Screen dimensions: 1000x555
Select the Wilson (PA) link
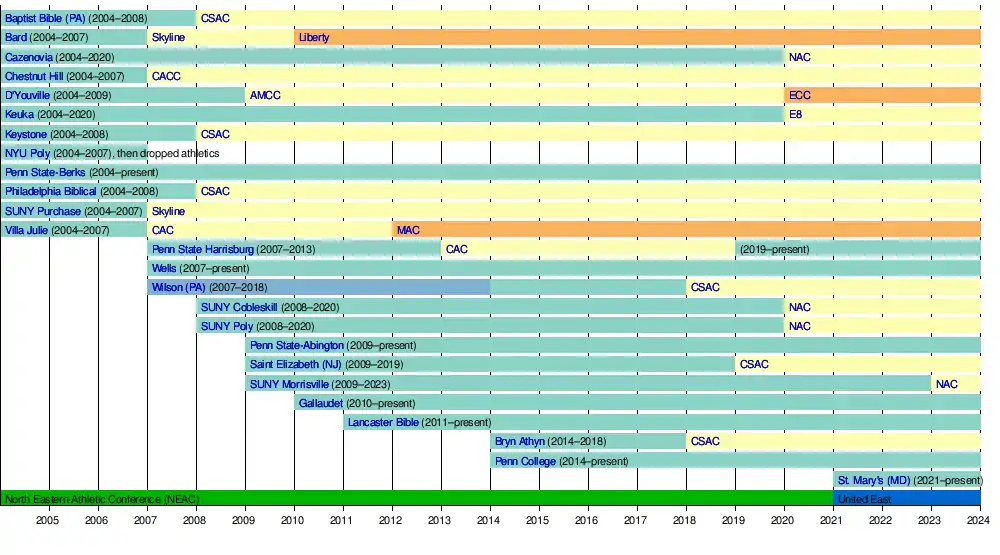(x=178, y=287)
